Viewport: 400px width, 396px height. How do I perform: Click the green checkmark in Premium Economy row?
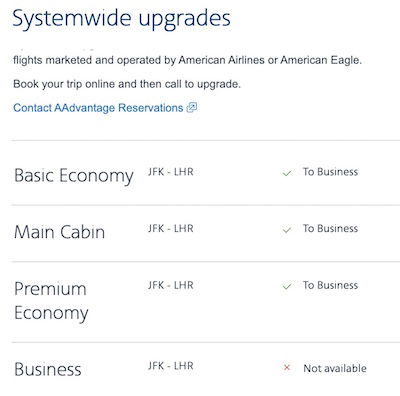[x=287, y=286]
